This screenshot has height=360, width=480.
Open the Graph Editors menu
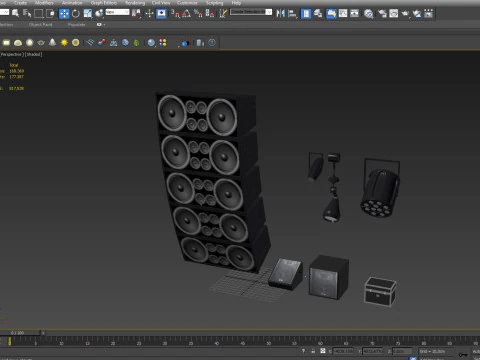(104, 3)
